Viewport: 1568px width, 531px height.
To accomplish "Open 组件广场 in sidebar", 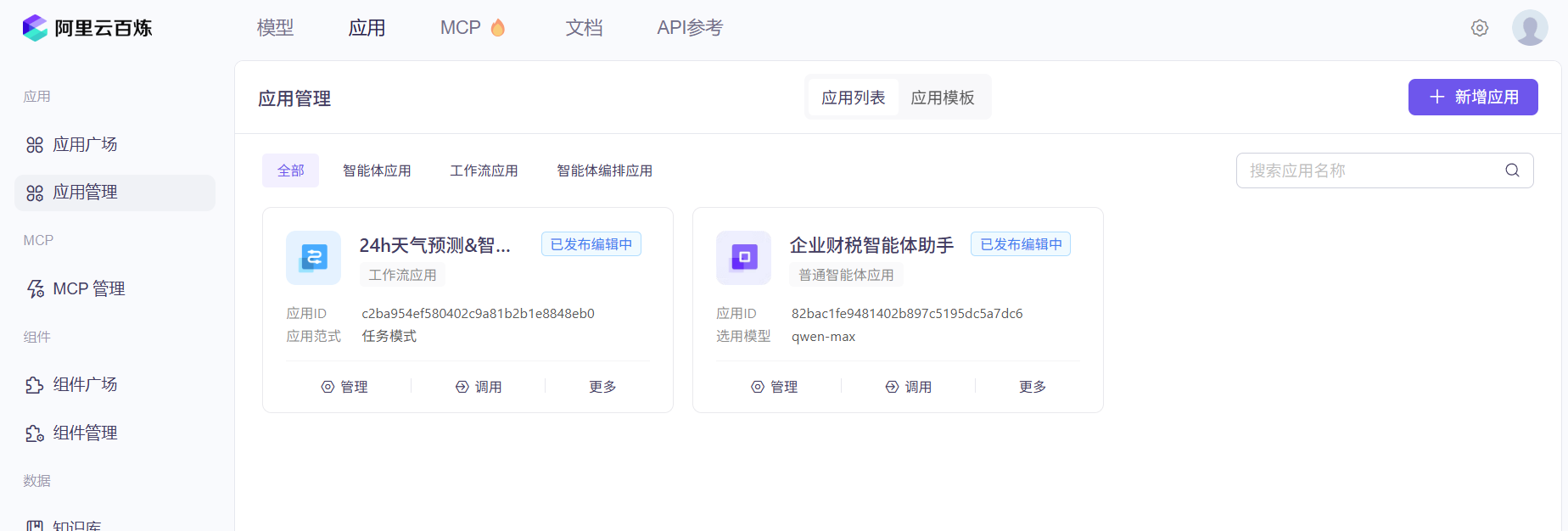I will pos(115,385).
